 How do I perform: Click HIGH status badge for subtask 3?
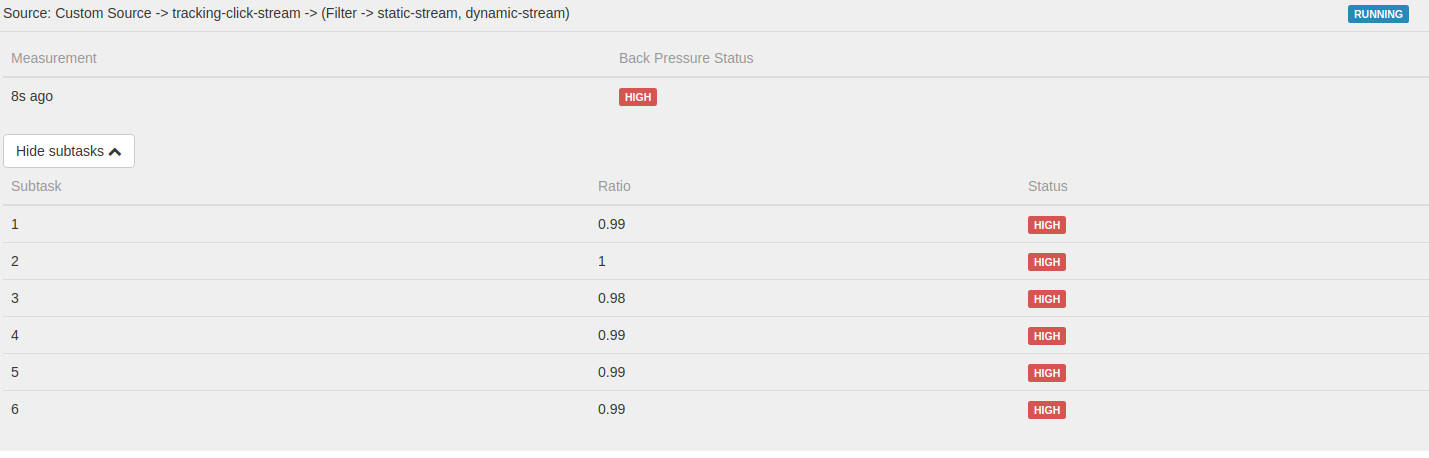point(1046,299)
